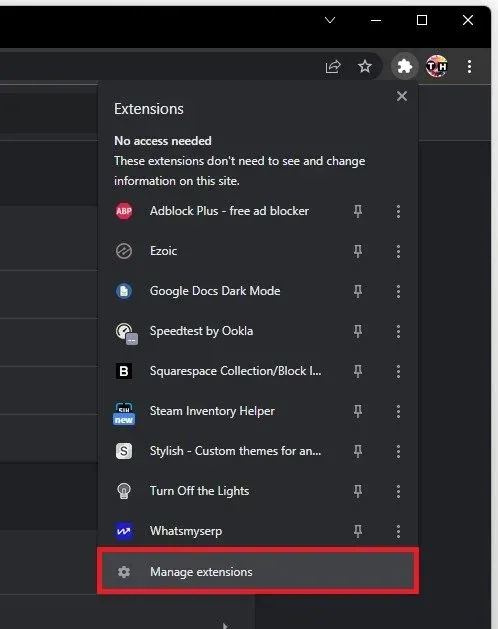Close the Chrome window
The height and width of the screenshot is (629, 498).
(x=468, y=20)
